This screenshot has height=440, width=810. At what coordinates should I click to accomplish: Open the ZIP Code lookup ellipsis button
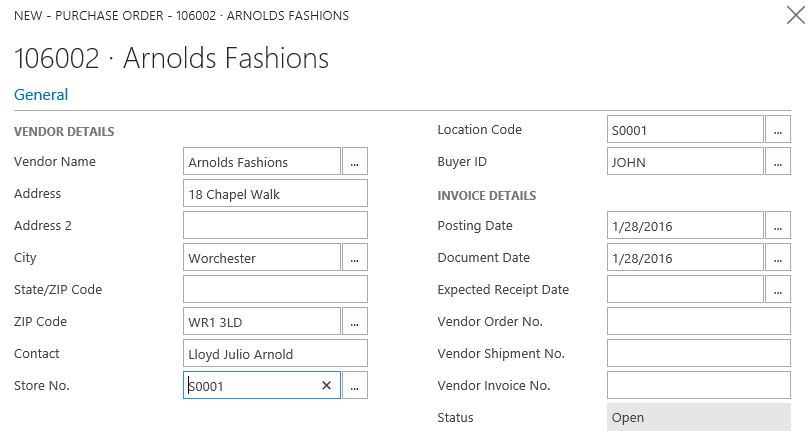355,321
